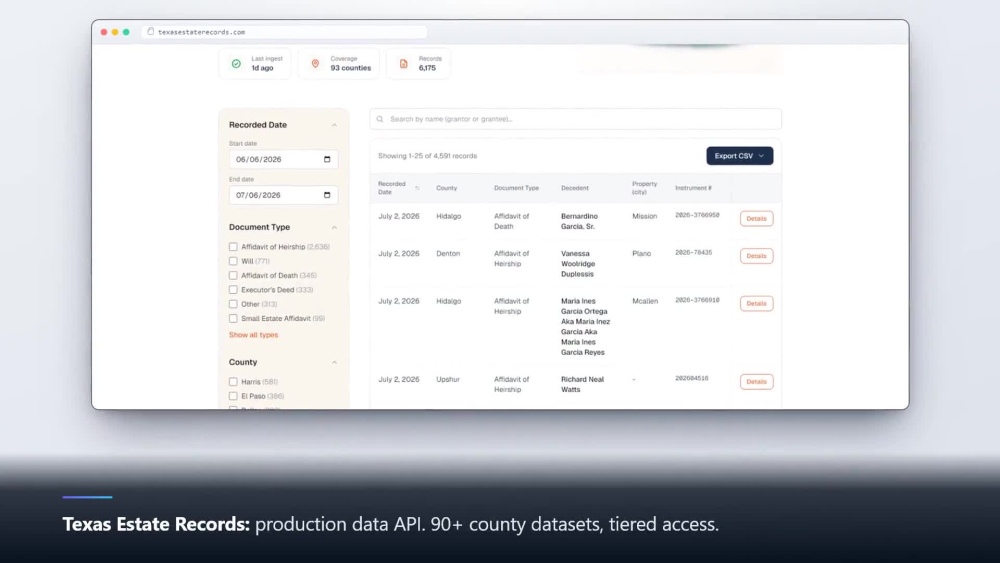Check the Executor's Deed filter

pos(233,290)
